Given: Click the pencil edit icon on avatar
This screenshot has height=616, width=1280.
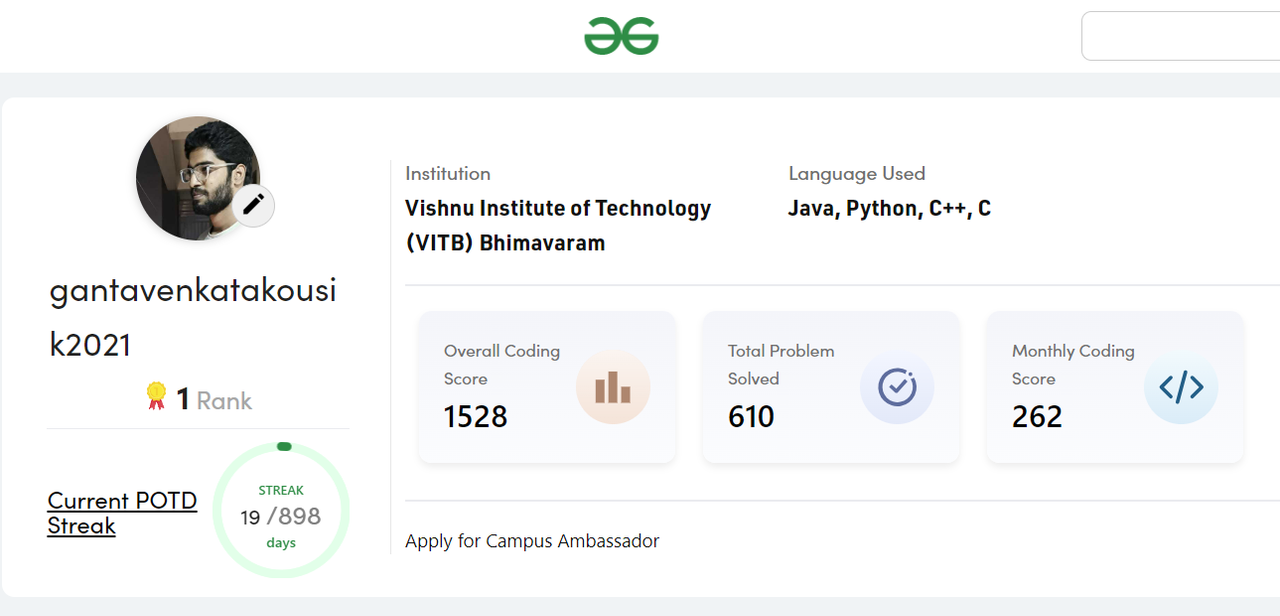Looking at the screenshot, I should point(254,205).
